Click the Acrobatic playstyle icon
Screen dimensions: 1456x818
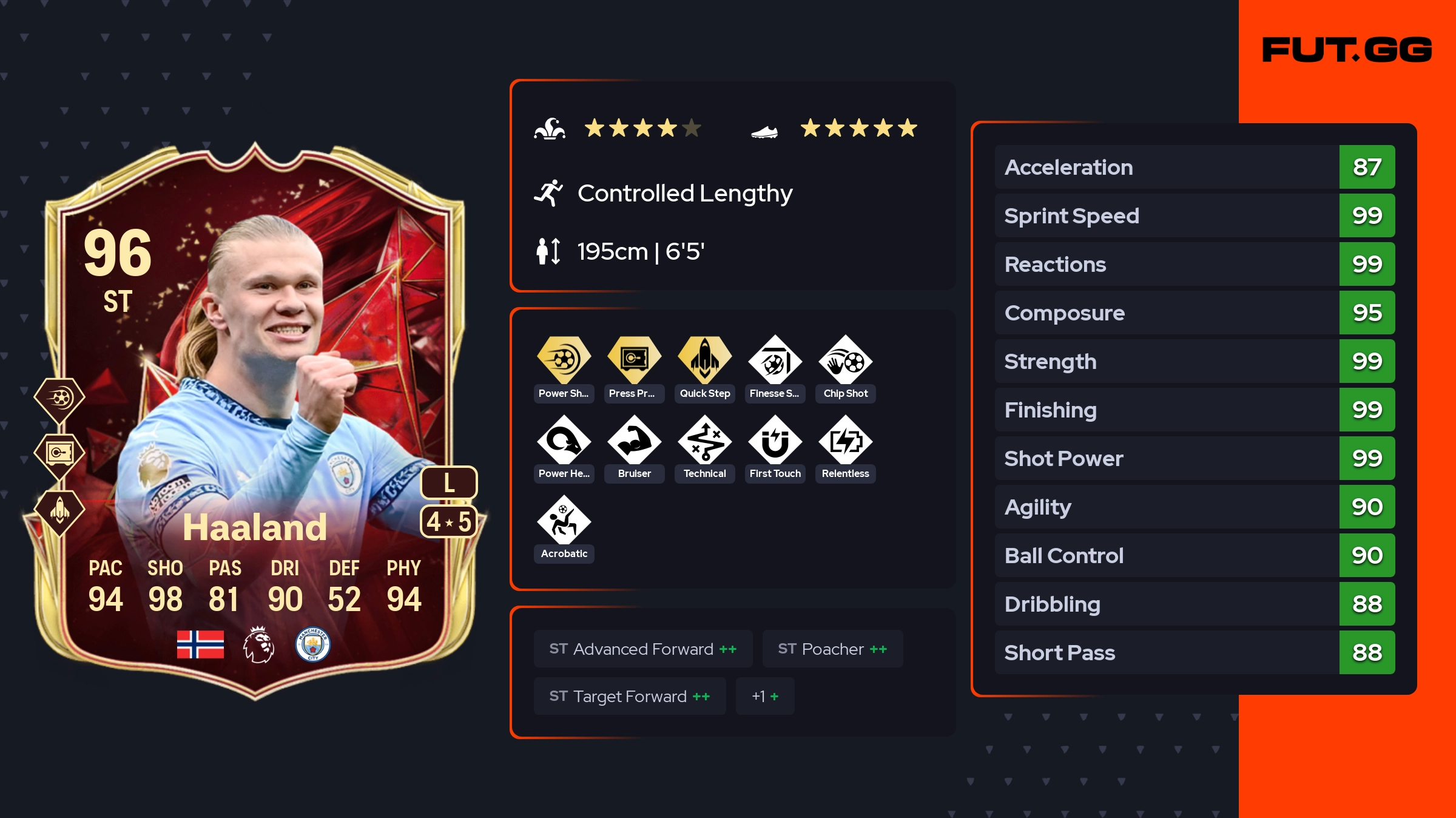564,521
